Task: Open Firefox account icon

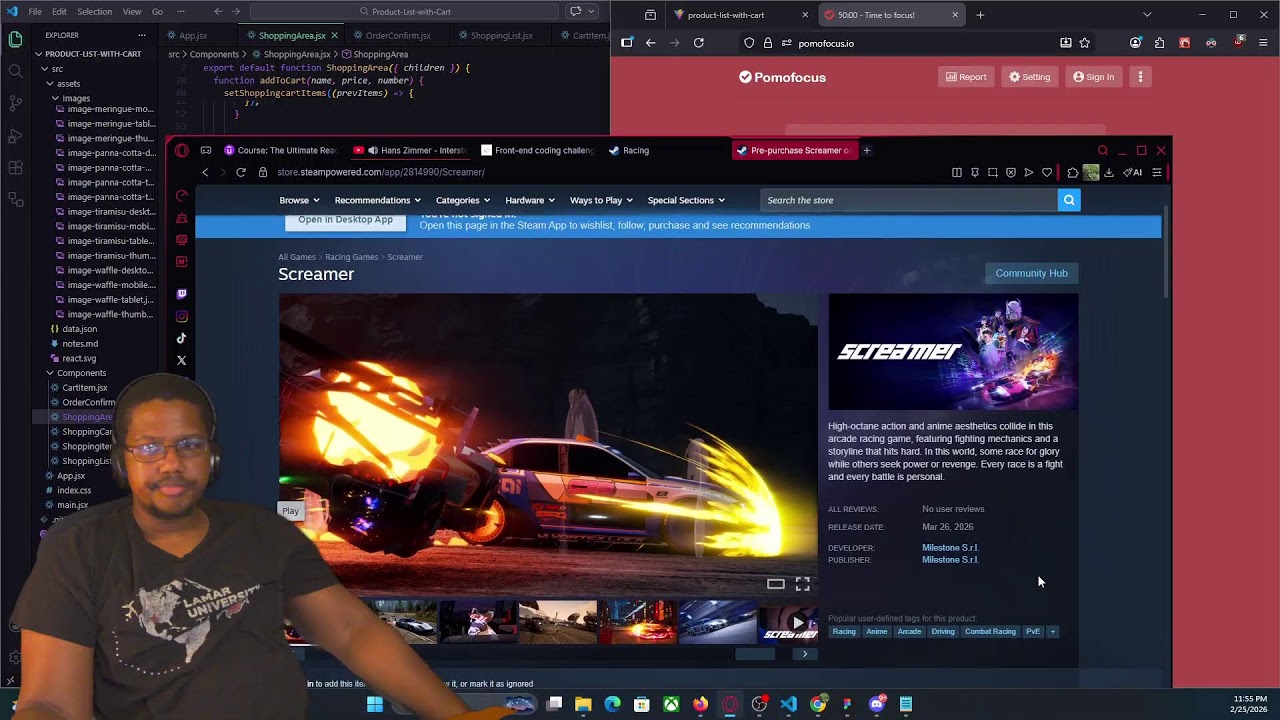Action: point(1135,43)
